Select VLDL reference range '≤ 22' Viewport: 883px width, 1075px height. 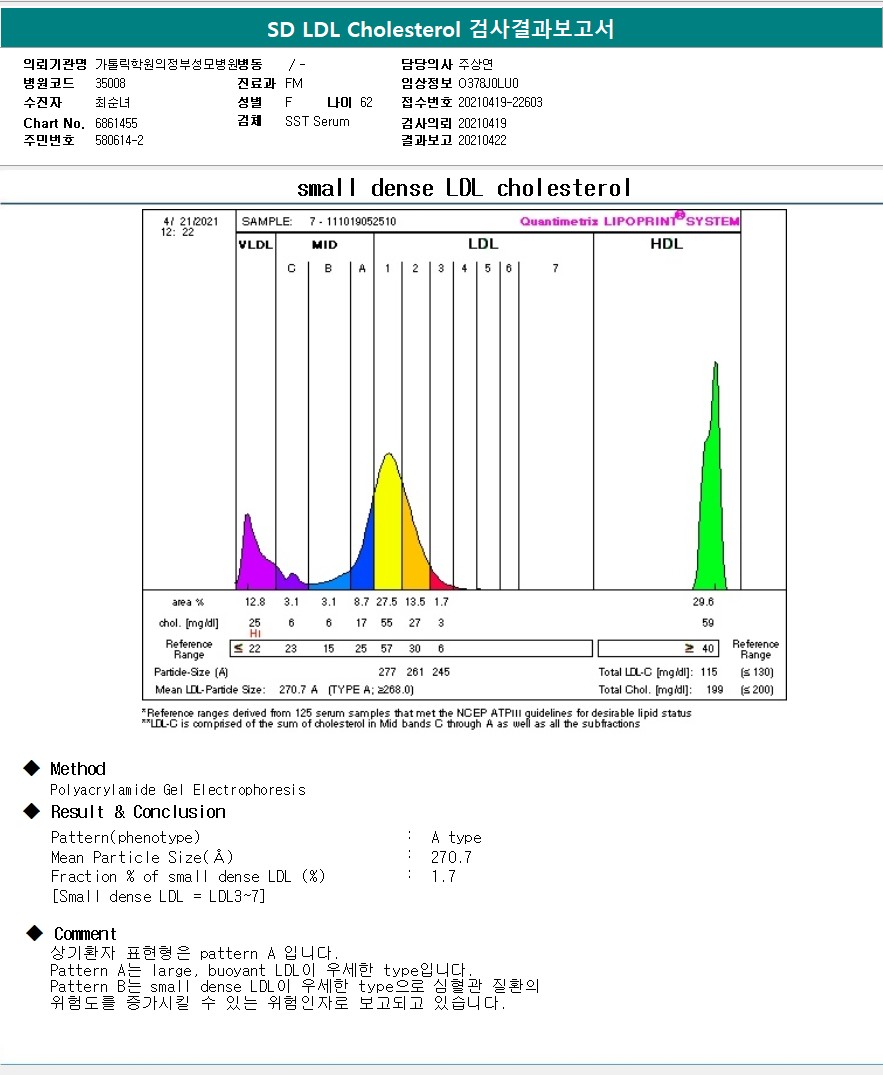247,649
